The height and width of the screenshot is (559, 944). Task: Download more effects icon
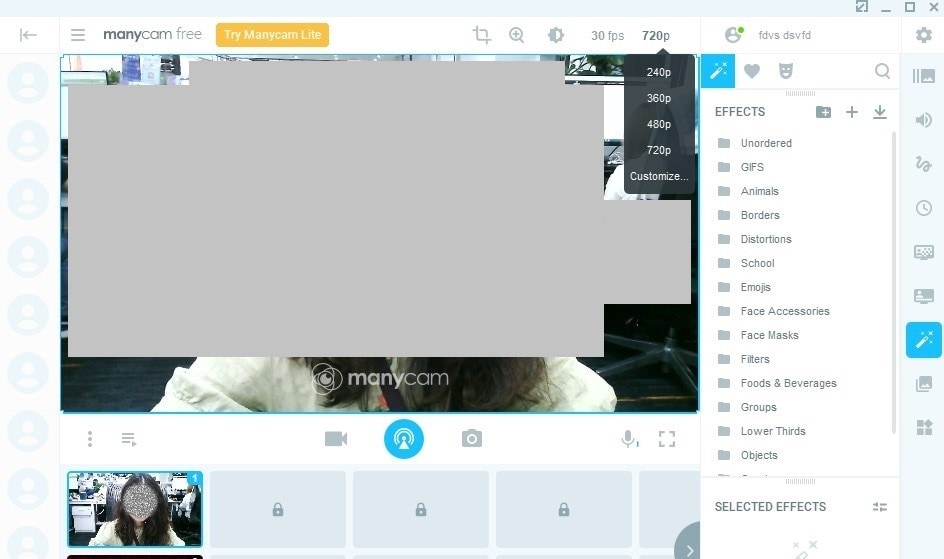(880, 112)
